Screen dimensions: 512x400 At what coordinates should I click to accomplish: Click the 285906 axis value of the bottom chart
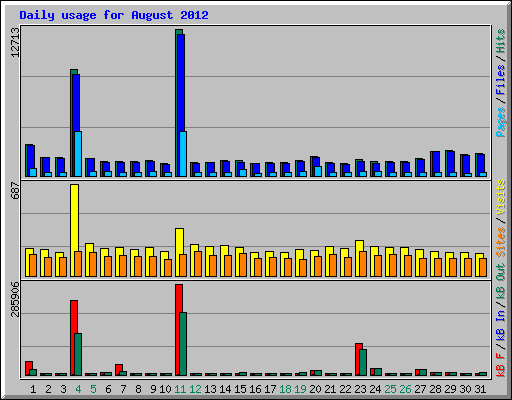[x=15, y=299]
